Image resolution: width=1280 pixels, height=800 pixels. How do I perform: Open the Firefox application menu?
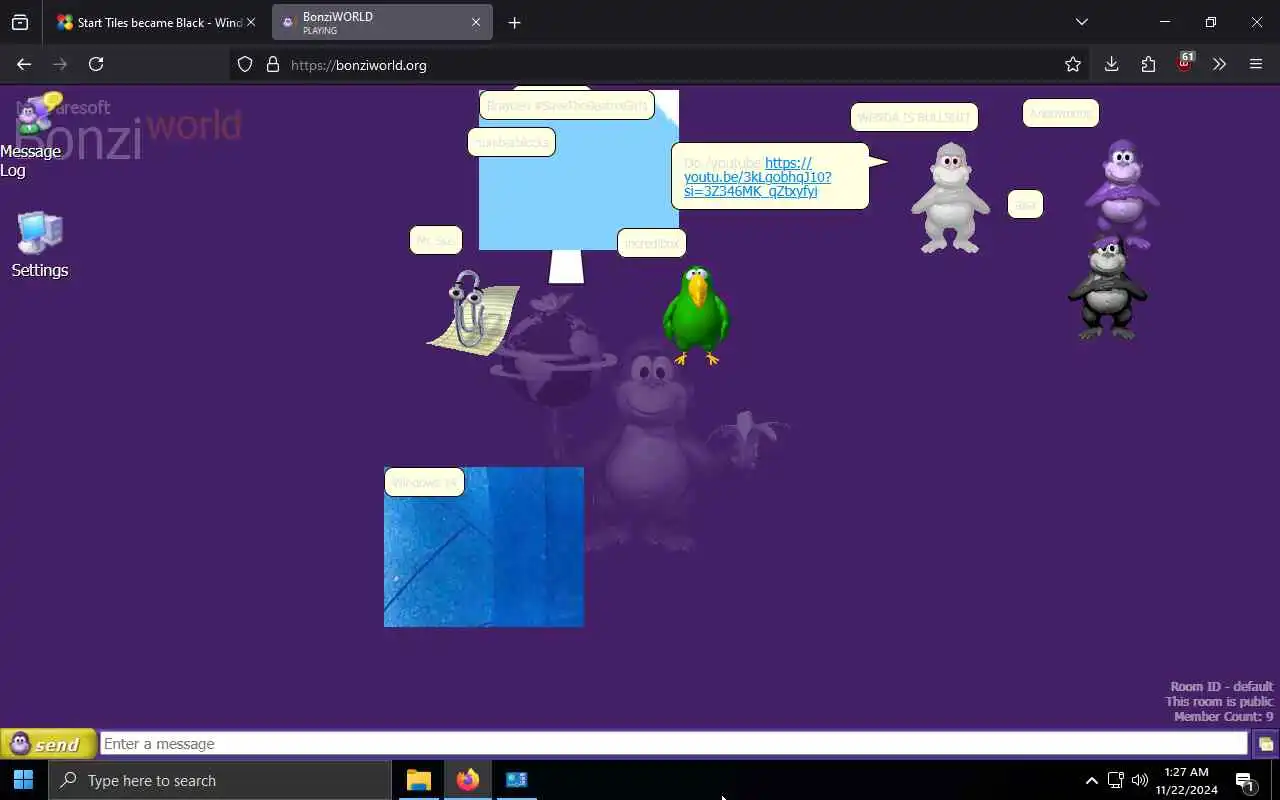1256,64
